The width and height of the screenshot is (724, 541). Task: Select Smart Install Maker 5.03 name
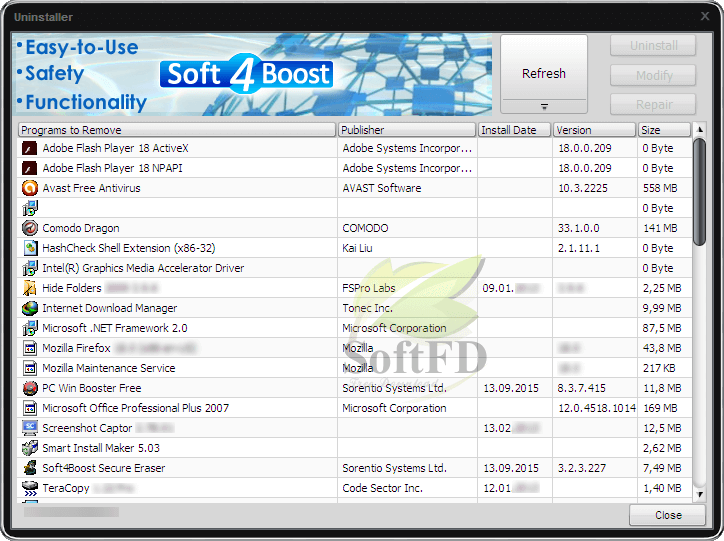pyautogui.click(x=101, y=448)
